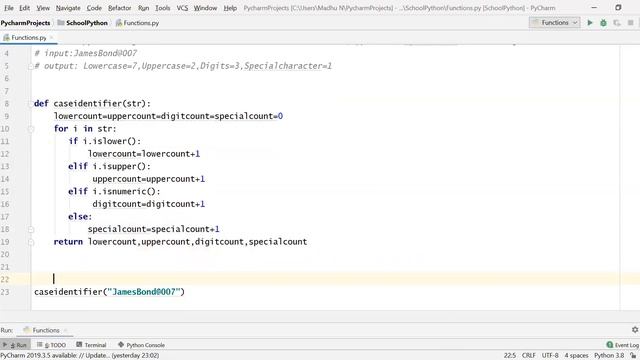The width and height of the screenshot is (640, 360).
Task: Open the Event Log
Action: click(622, 345)
